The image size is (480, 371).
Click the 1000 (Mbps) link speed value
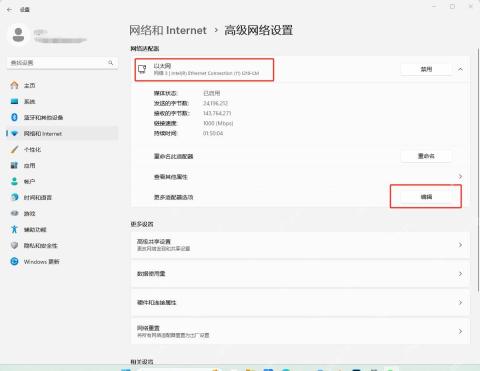tap(218, 123)
